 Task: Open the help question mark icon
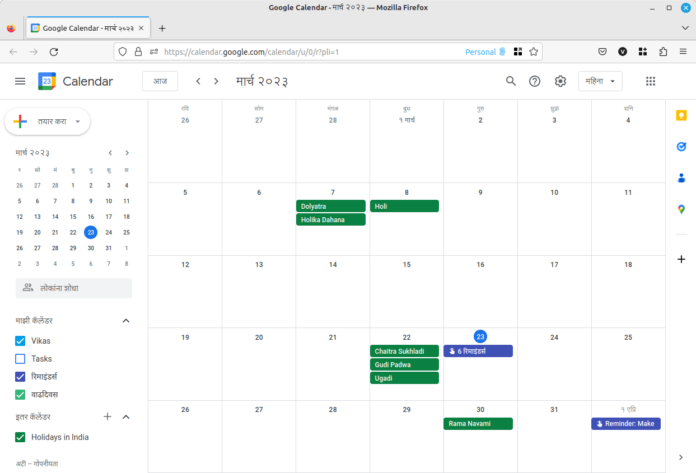pos(534,81)
